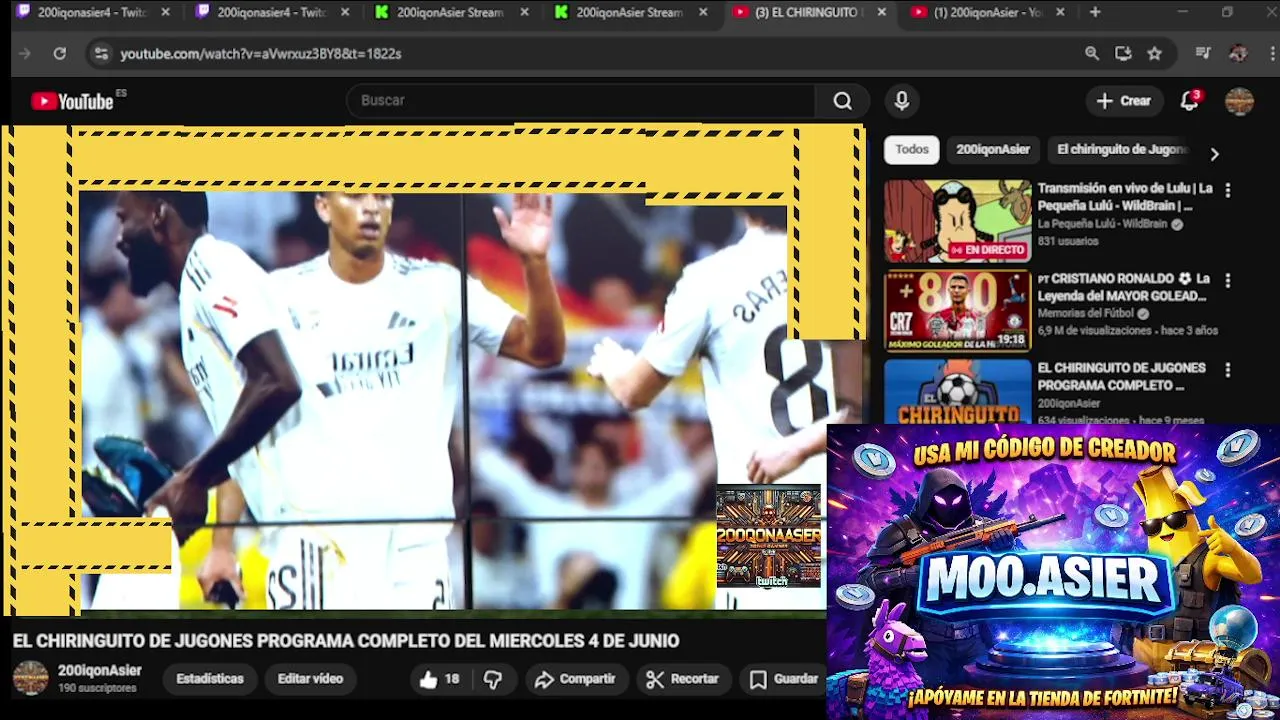Start voice search with the microphone icon
1280x720 pixels.
pyautogui.click(x=902, y=101)
